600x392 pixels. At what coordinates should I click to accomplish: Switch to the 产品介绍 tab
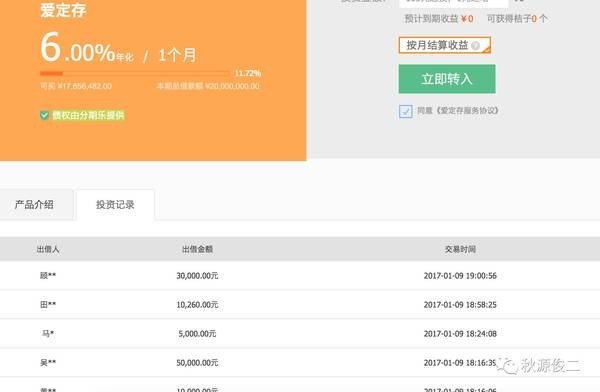coord(34,204)
